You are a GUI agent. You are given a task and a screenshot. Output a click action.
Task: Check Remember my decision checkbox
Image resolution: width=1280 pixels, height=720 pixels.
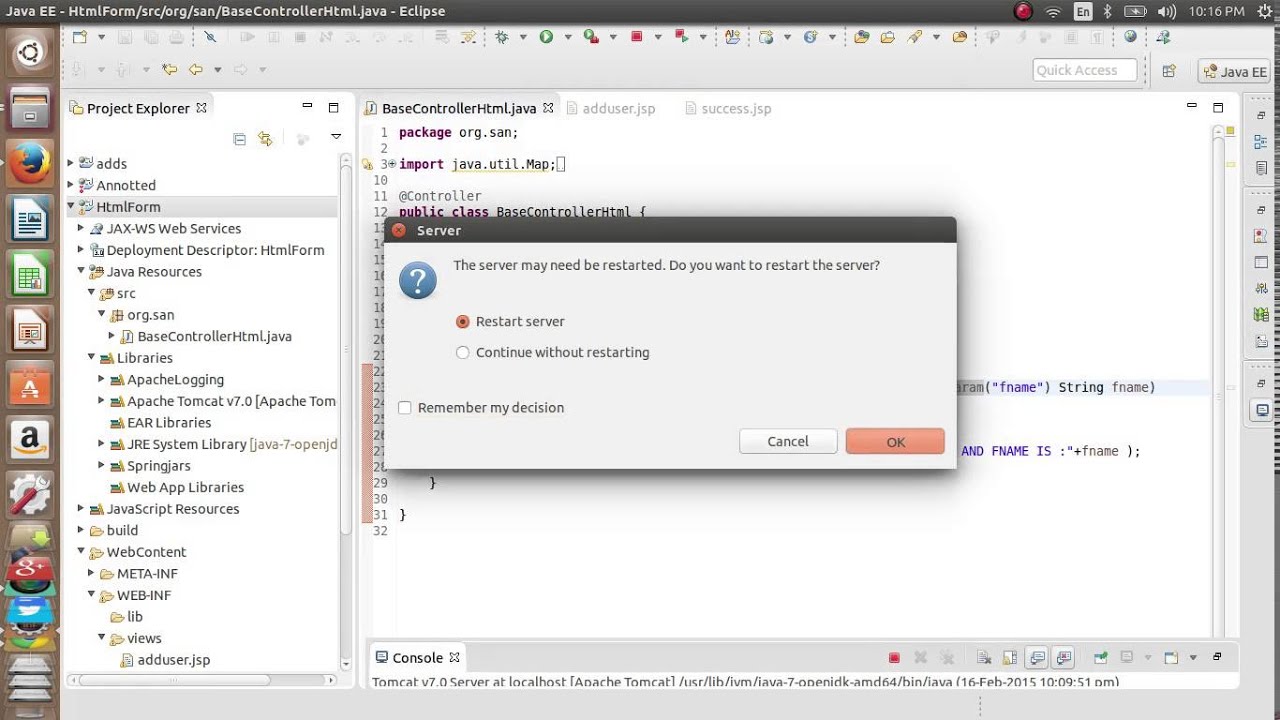[x=405, y=408]
